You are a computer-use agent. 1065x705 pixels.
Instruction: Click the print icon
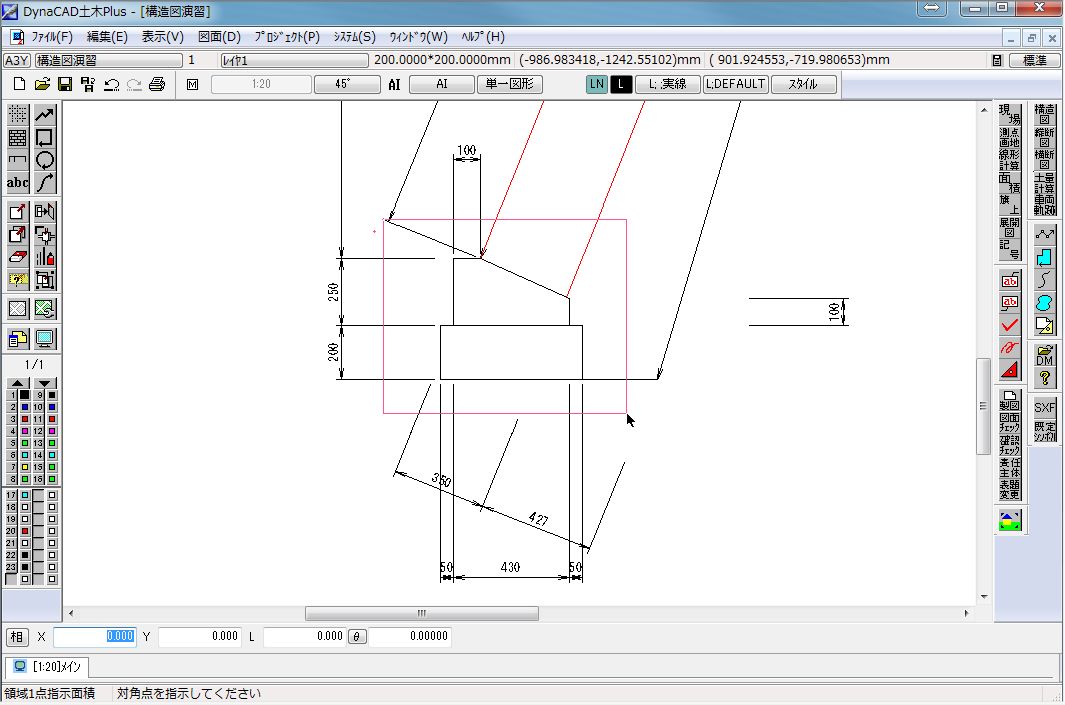[157, 84]
